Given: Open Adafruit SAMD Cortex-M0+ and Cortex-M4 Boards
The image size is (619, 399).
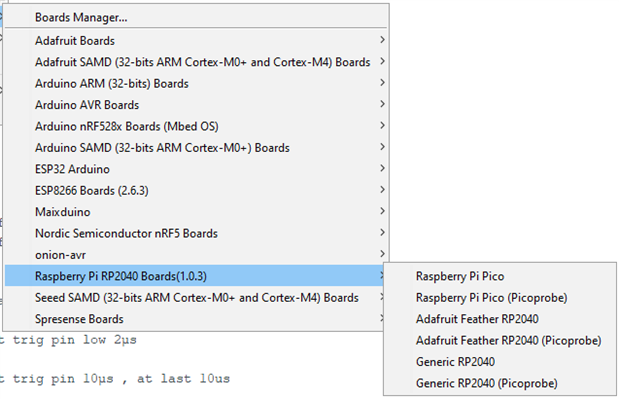Looking at the screenshot, I should [196, 62].
